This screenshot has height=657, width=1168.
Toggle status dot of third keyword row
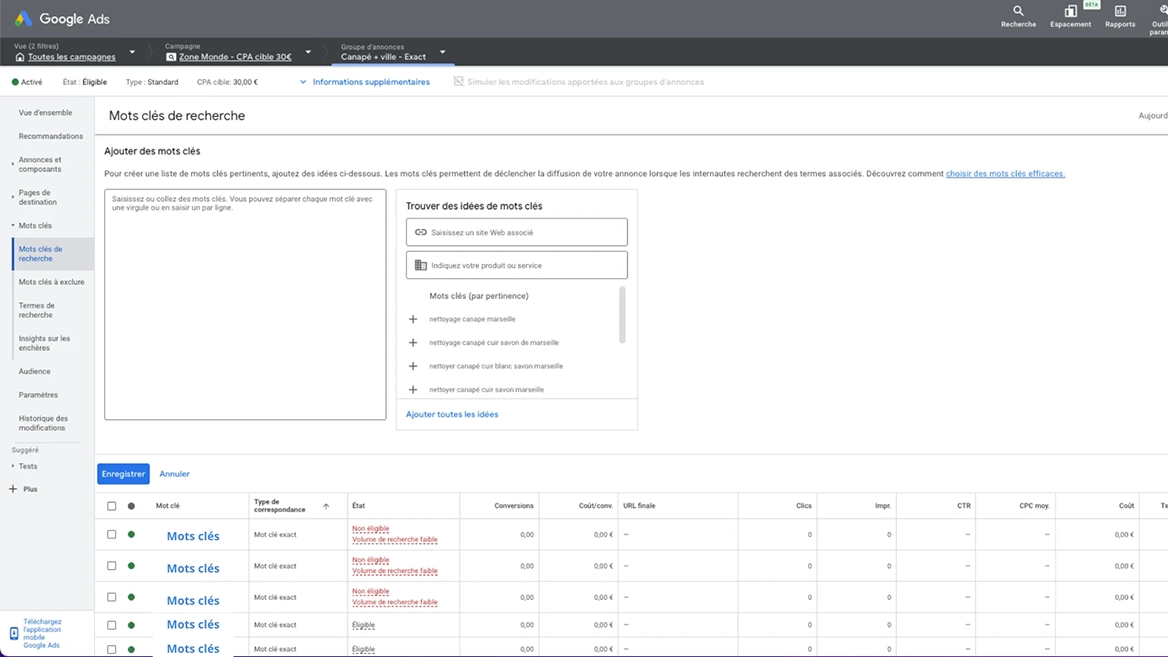coord(131,597)
